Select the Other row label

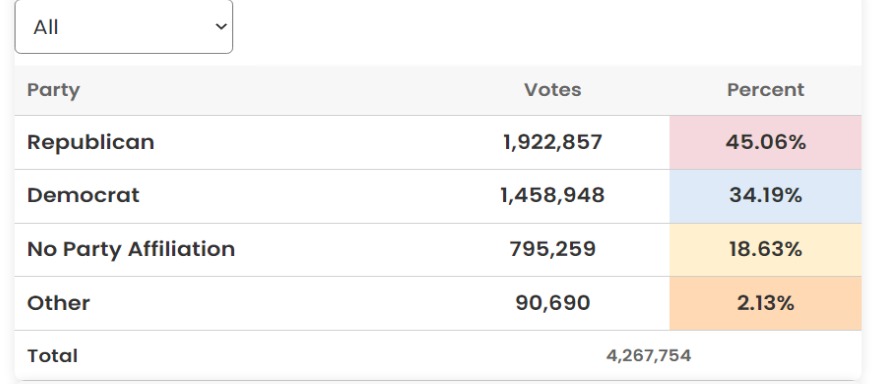pyautogui.click(x=58, y=303)
